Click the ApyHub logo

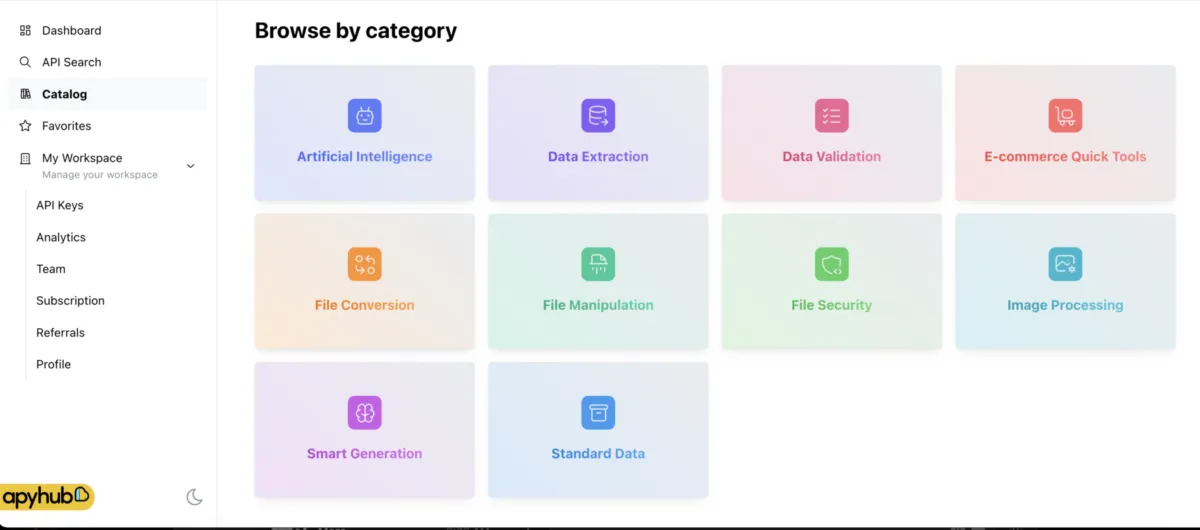pos(47,497)
